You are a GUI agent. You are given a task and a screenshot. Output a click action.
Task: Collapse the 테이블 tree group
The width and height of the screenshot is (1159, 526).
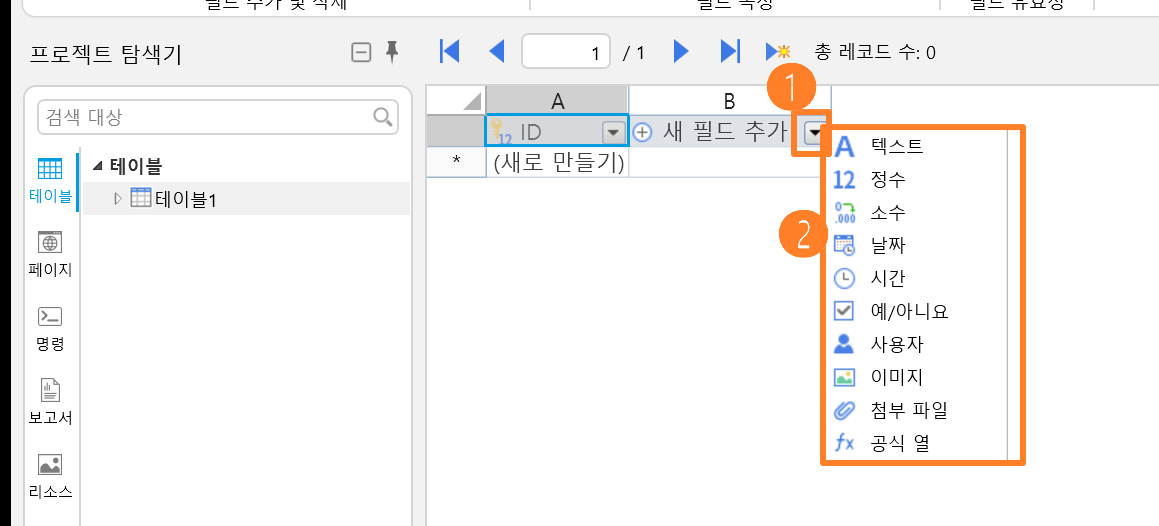(x=98, y=167)
